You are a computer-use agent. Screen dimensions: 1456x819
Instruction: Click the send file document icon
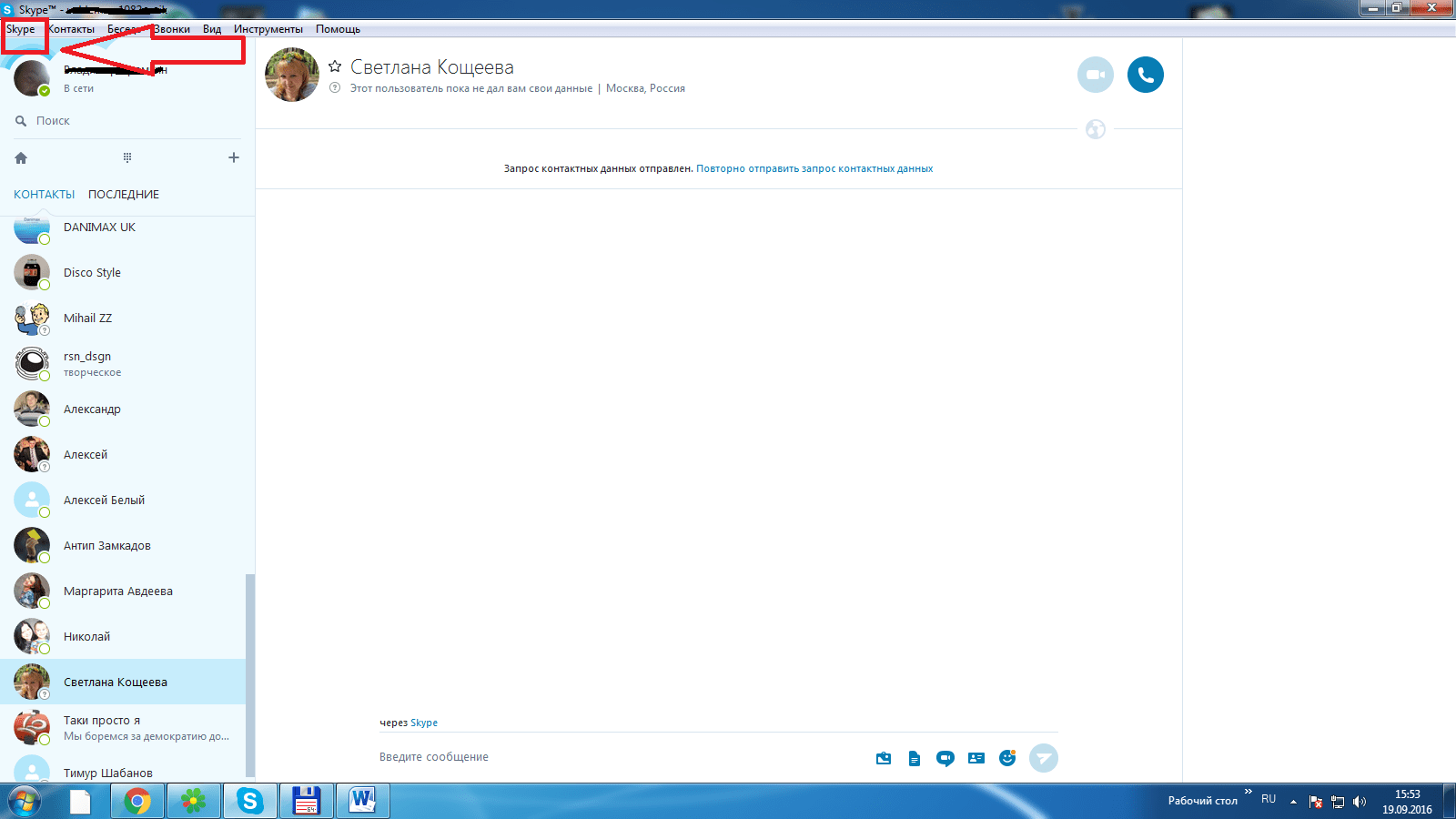pyautogui.click(x=915, y=758)
